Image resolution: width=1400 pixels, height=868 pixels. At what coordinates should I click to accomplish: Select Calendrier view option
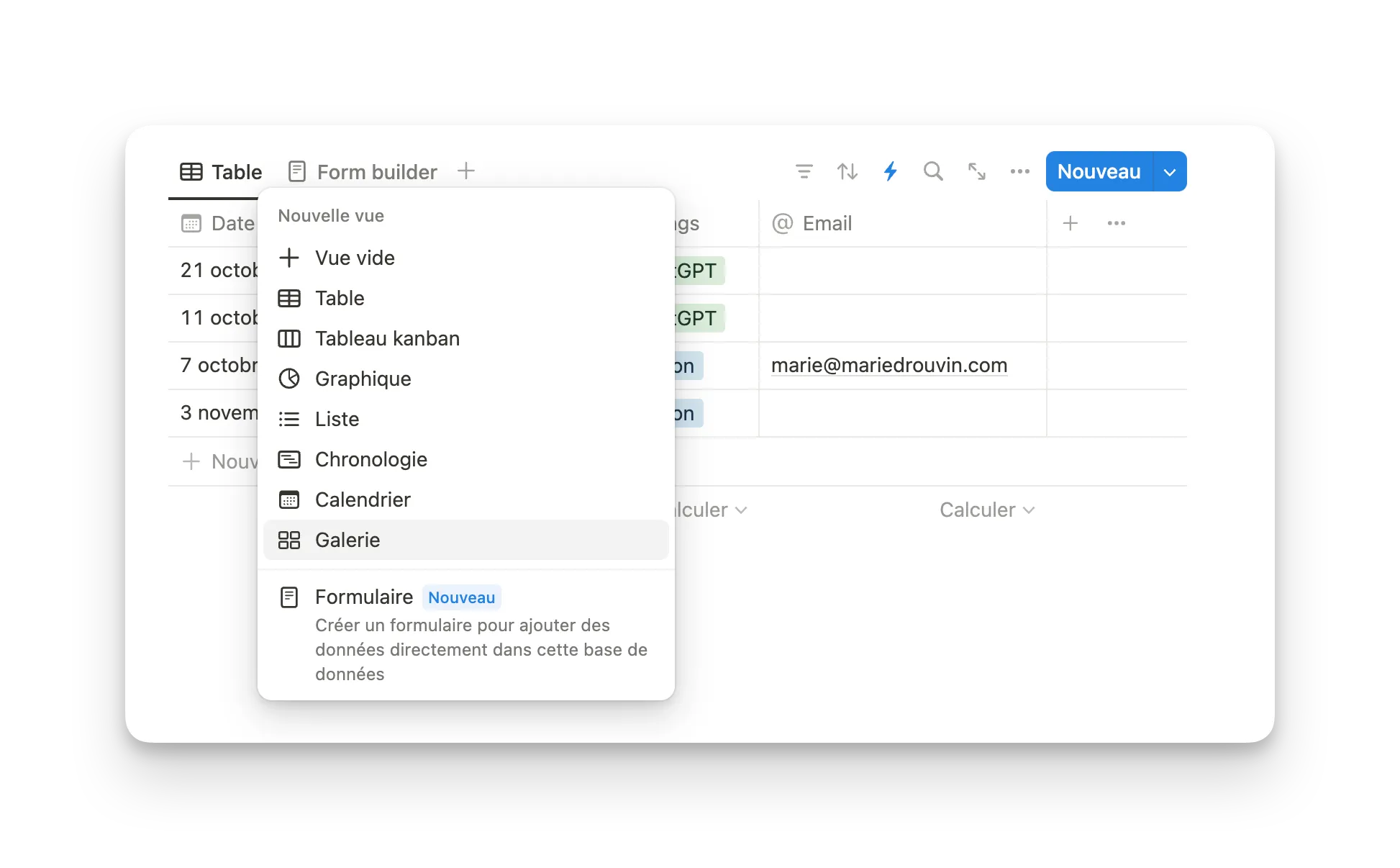(x=363, y=499)
